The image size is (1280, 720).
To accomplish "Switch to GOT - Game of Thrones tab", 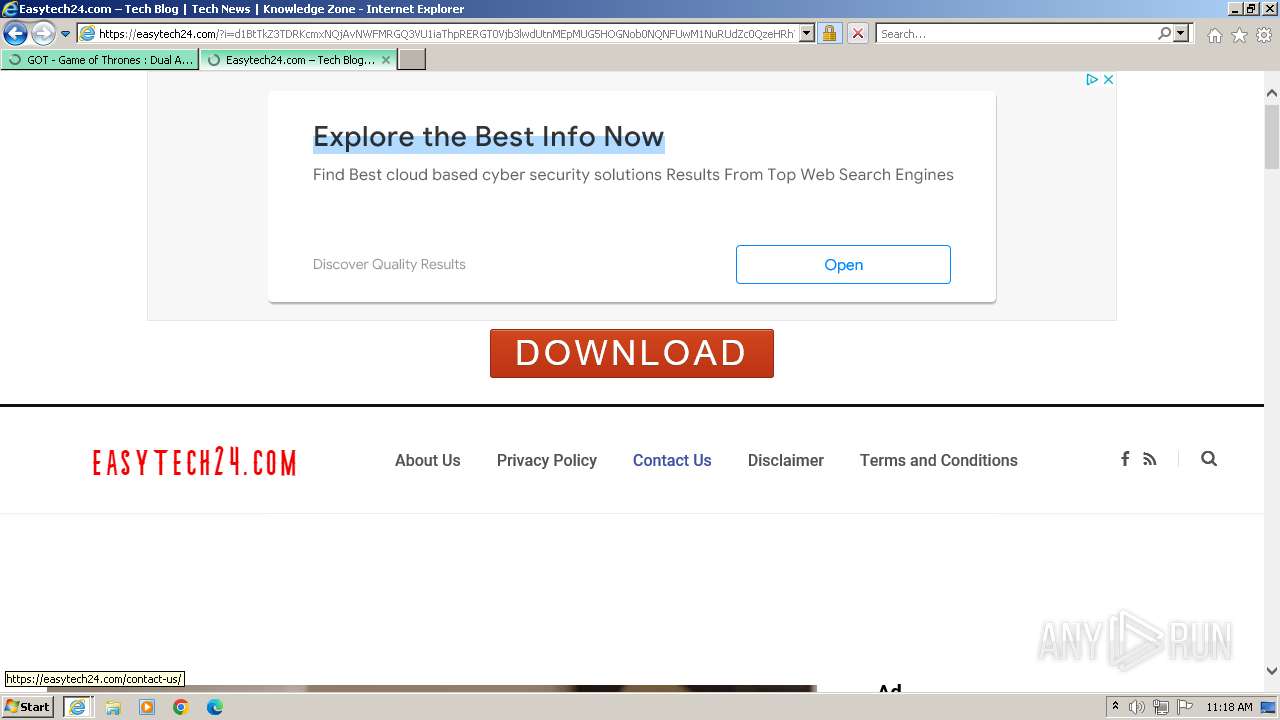I will (100, 60).
